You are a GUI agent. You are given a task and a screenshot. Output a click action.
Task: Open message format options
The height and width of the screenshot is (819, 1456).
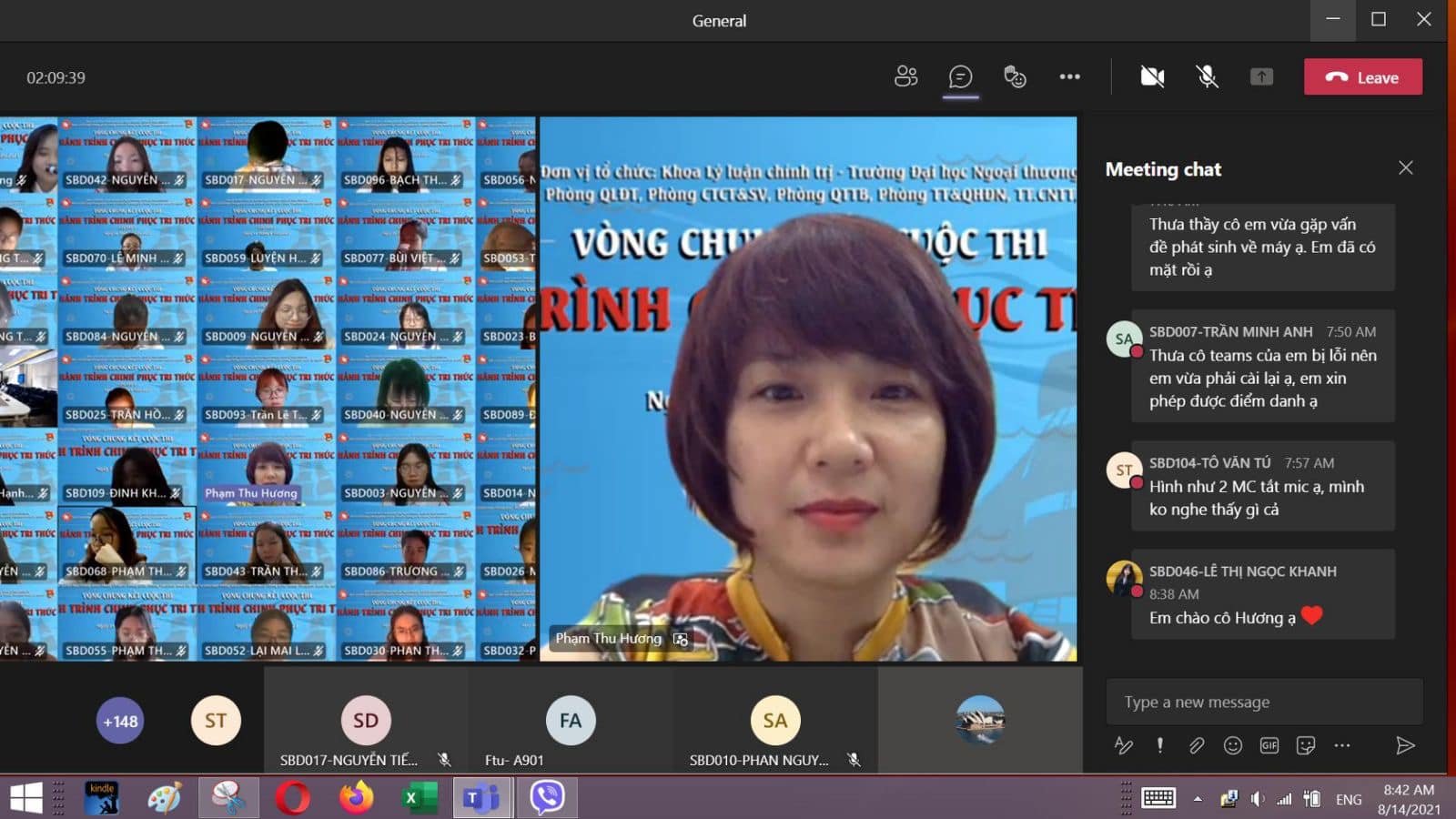(x=1124, y=745)
